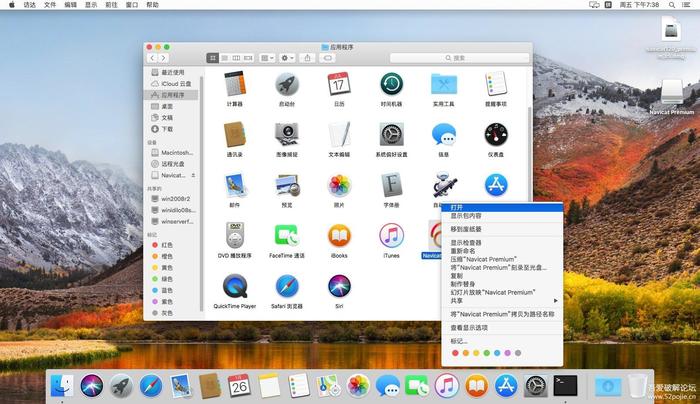Switch Finder to column view
Image resolution: width=700 pixels, height=404 pixels.
point(236,58)
